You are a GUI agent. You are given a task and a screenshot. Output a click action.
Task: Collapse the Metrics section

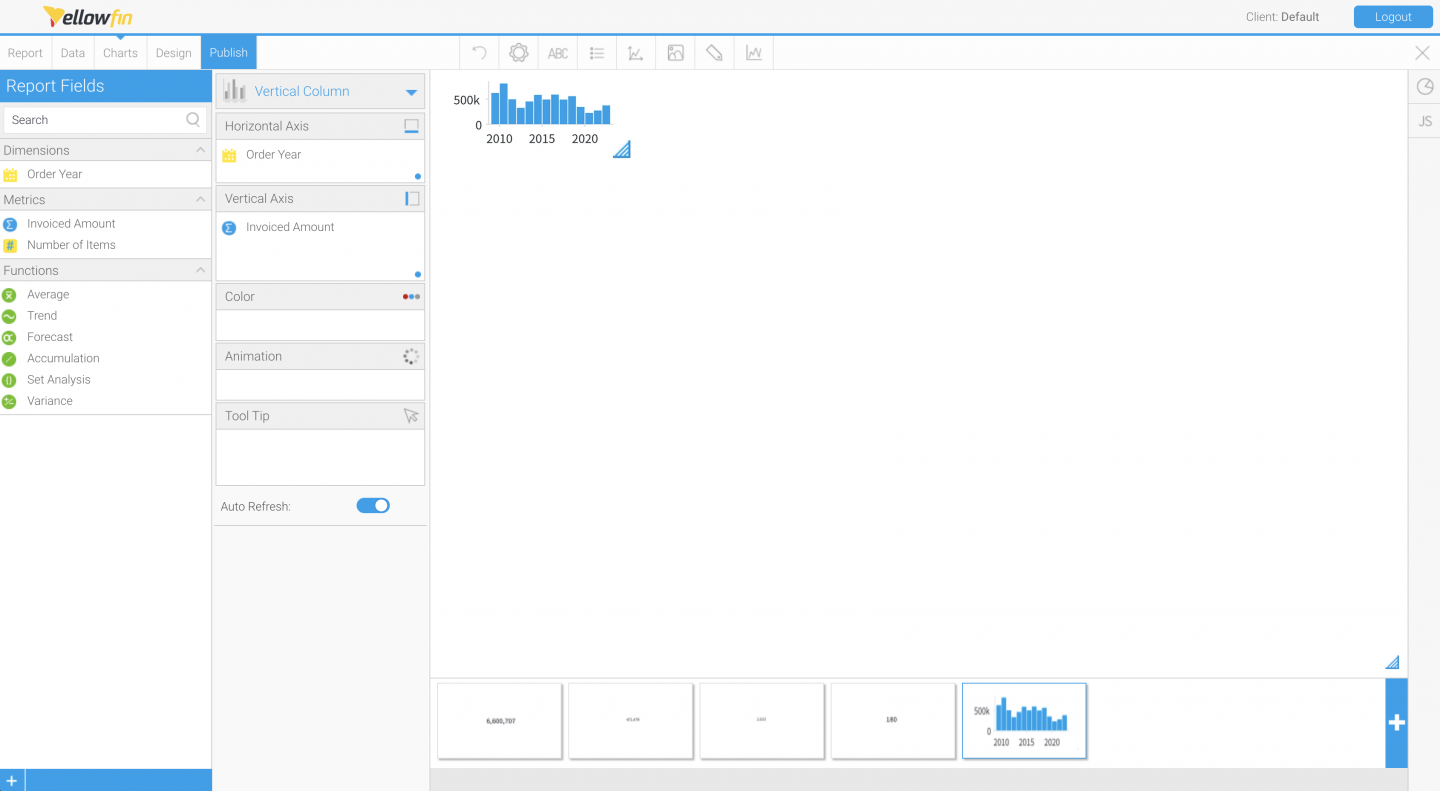(x=200, y=199)
